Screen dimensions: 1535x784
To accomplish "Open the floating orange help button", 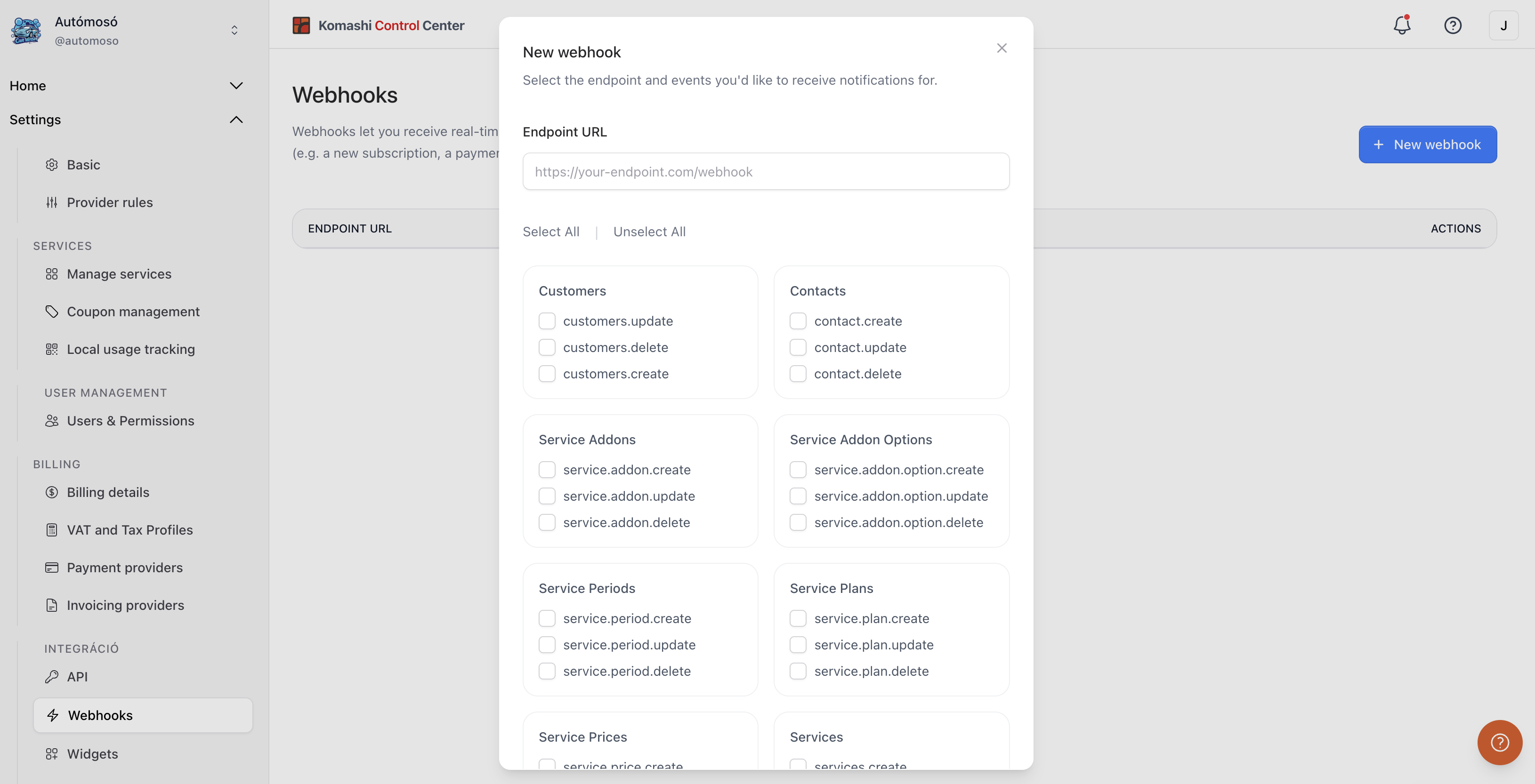I will click(x=1500, y=742).
